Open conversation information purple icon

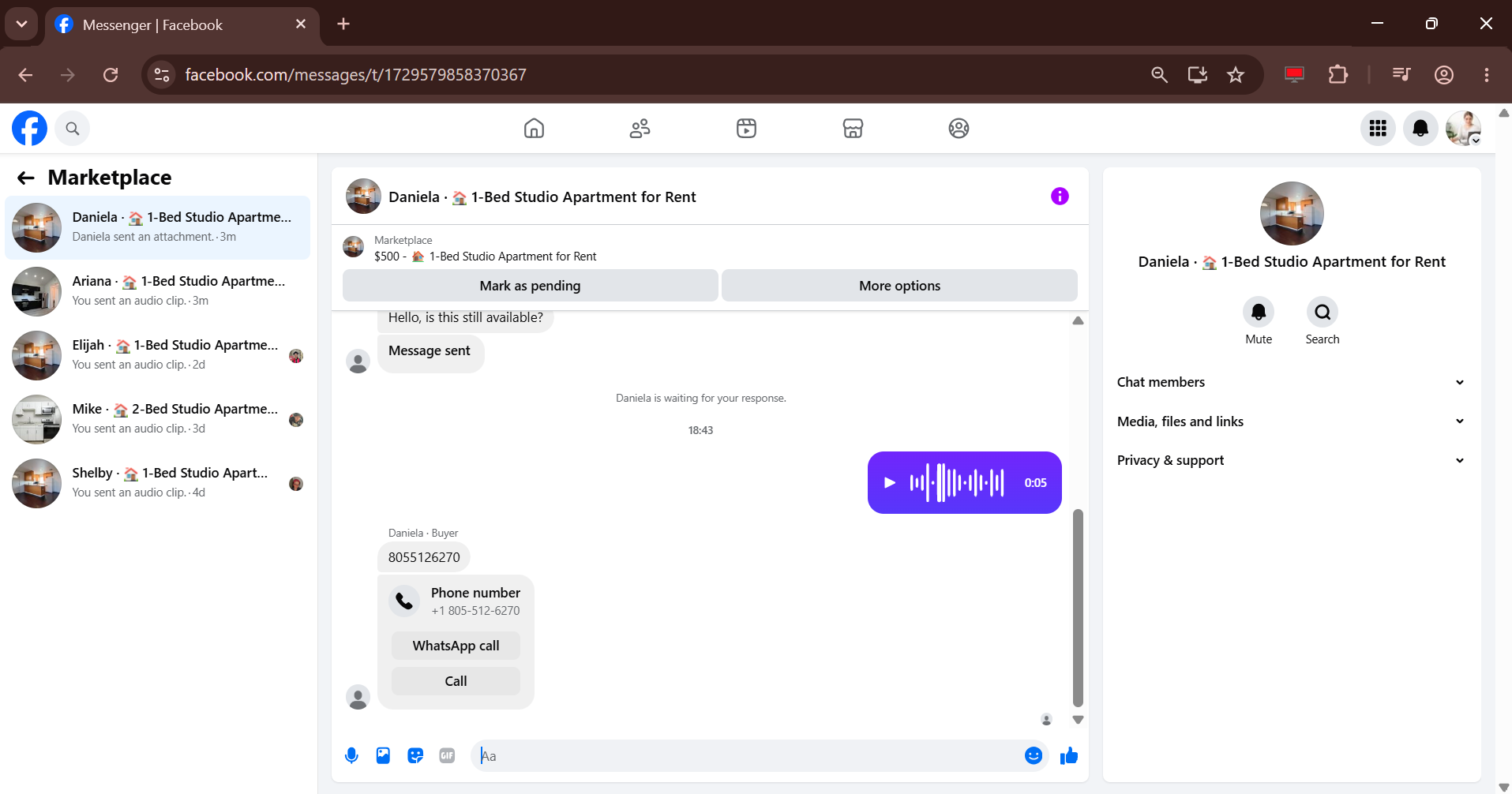click(1060, 197)
